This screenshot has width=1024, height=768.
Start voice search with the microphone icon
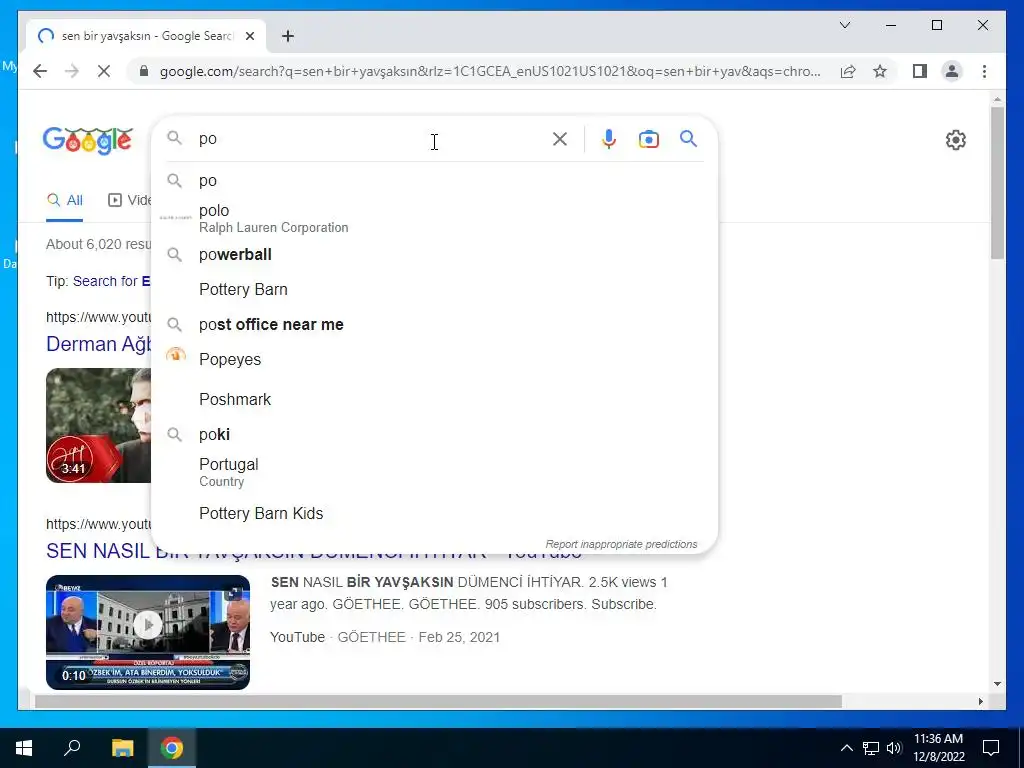coord(609,138)
